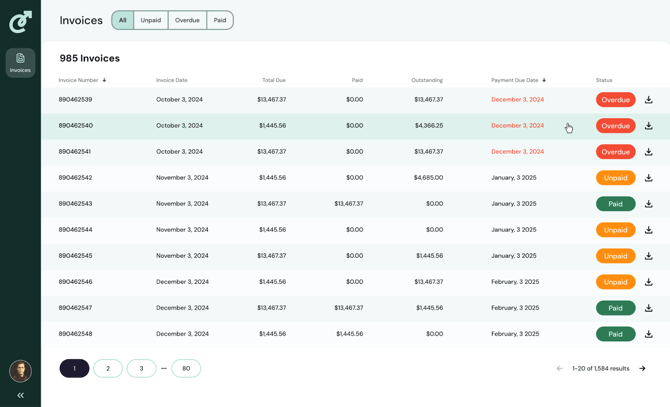This screenshot has height=407, width=670.
Task: Click outstanding amount $4,685.00
Action: (x=428, y=178)
